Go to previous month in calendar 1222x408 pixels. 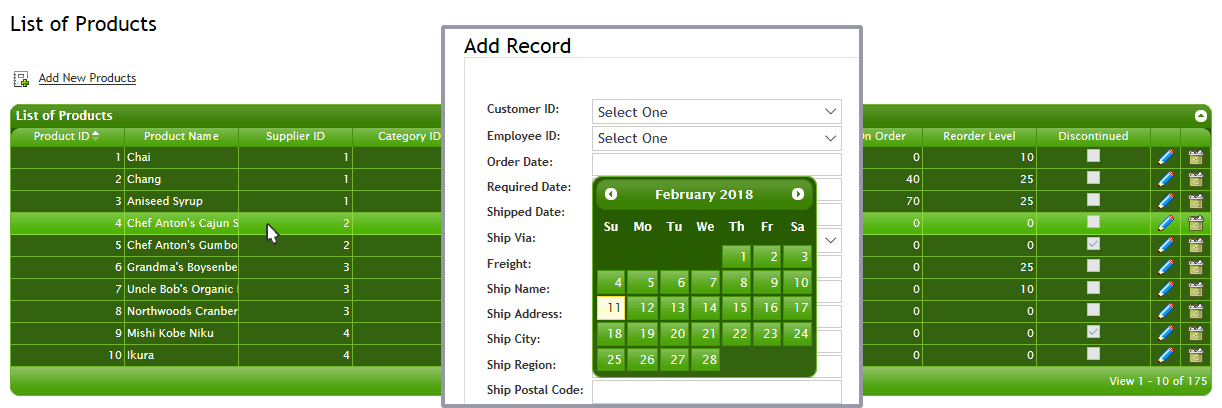(611, 194)
